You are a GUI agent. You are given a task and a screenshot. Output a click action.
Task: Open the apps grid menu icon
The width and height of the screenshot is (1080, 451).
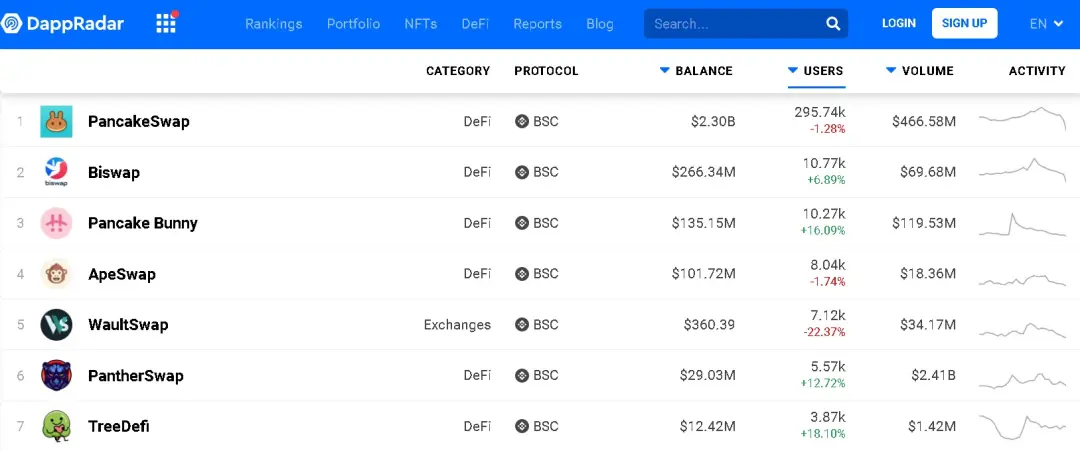[x=166, y=23]
